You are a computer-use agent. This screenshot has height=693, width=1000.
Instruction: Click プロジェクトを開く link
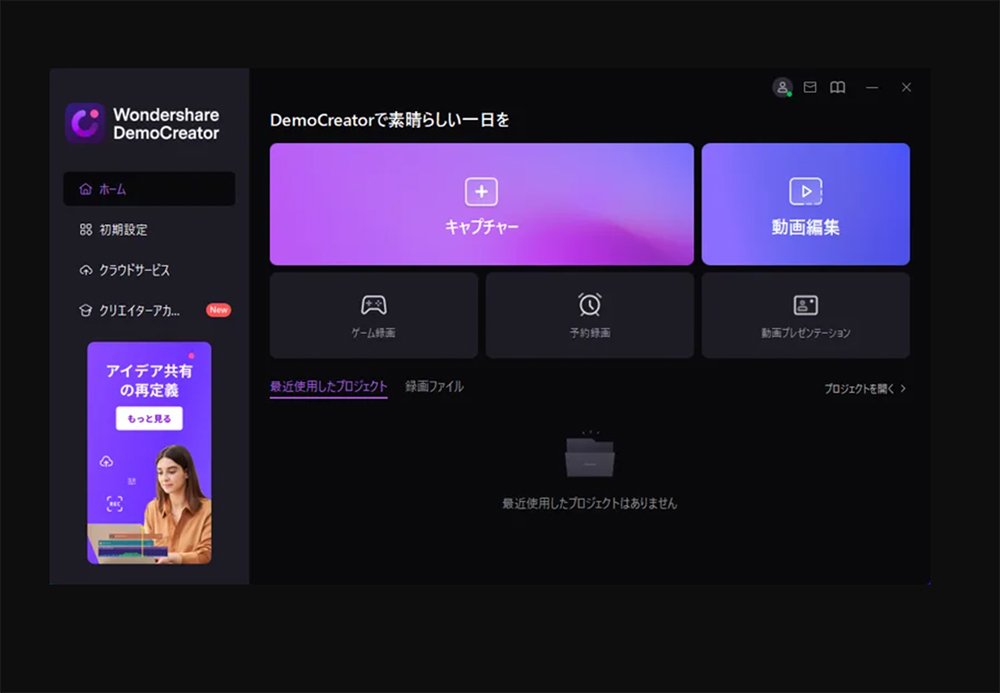tap(859, 388)
